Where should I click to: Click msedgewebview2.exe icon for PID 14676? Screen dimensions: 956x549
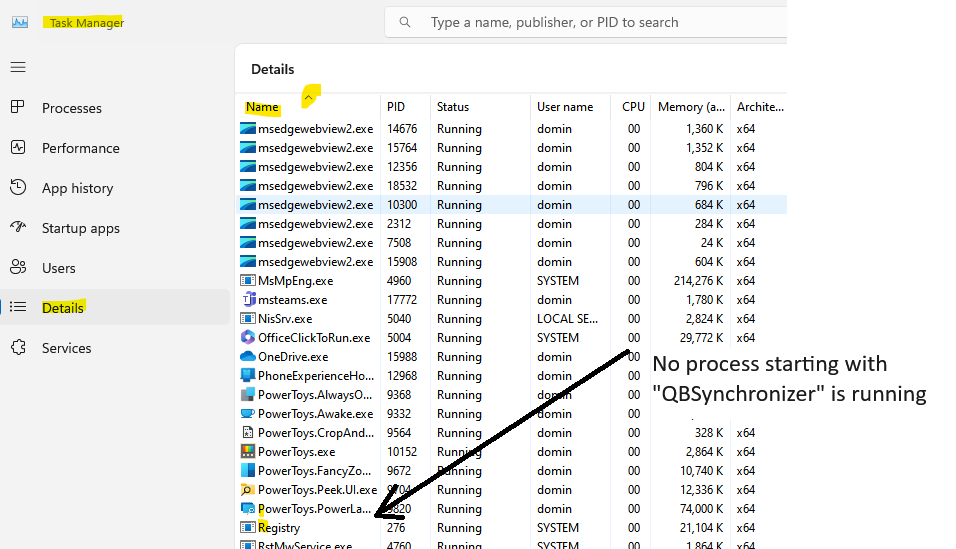[x=248, y=129]
